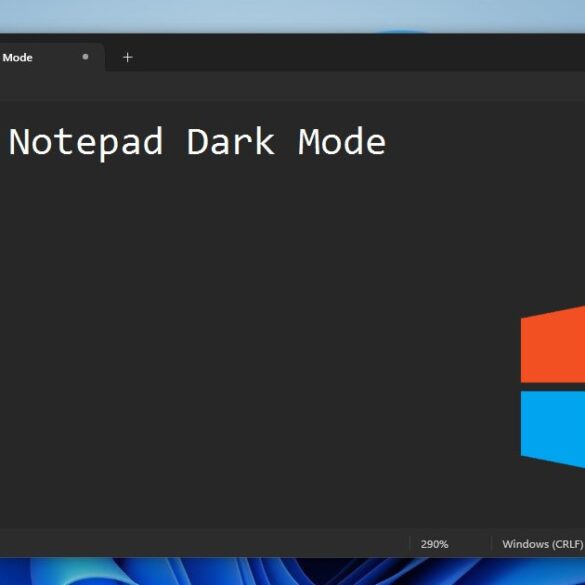Close the tab via its unsaved-changes dot
585x585 pixels.
(85, 57)
